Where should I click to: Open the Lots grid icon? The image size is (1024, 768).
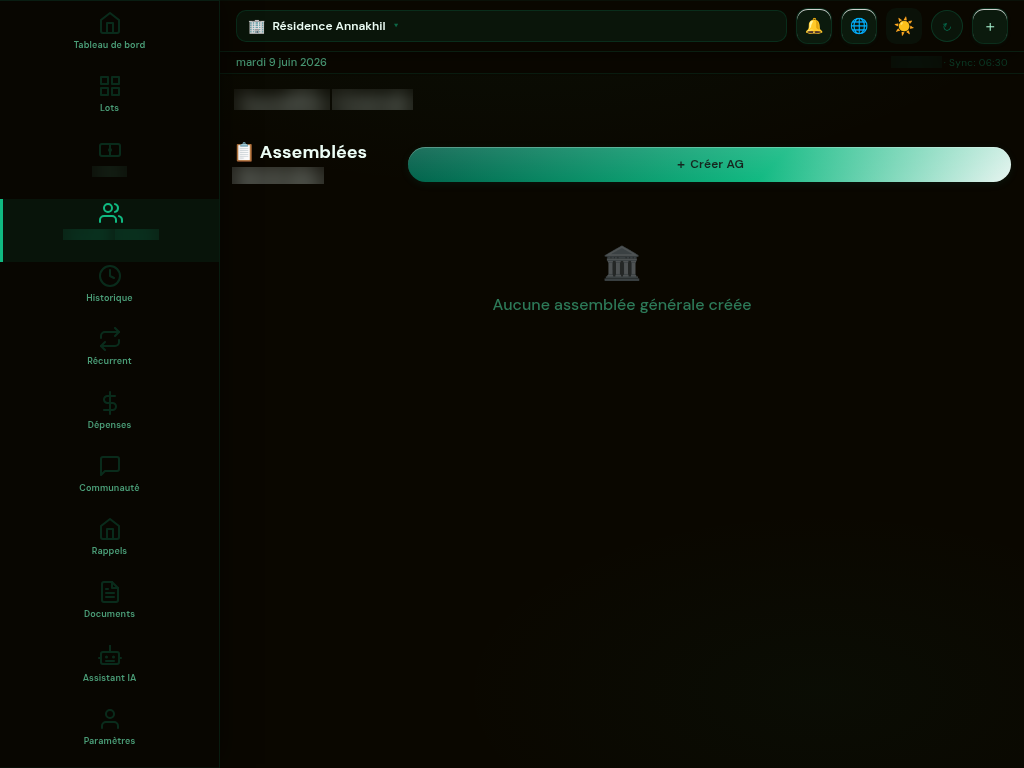point(110,86)
